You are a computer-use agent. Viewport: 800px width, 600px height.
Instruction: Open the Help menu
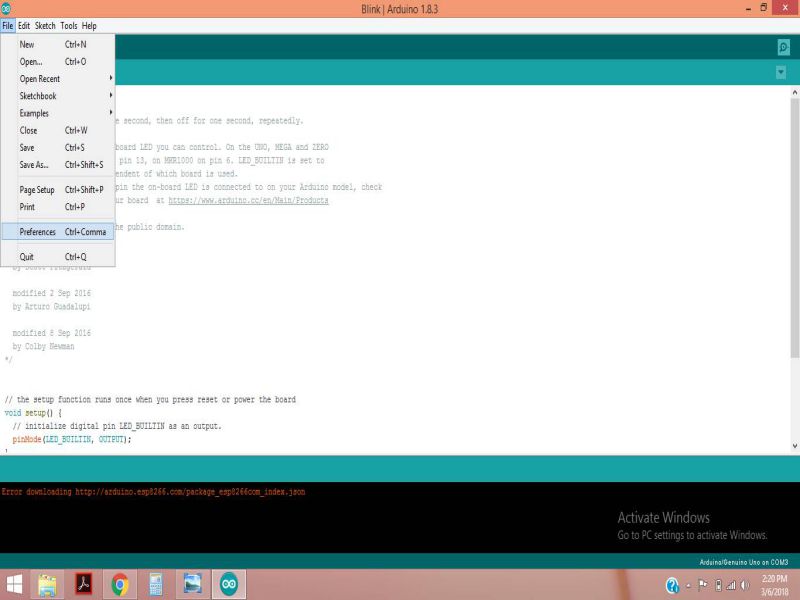89,26
